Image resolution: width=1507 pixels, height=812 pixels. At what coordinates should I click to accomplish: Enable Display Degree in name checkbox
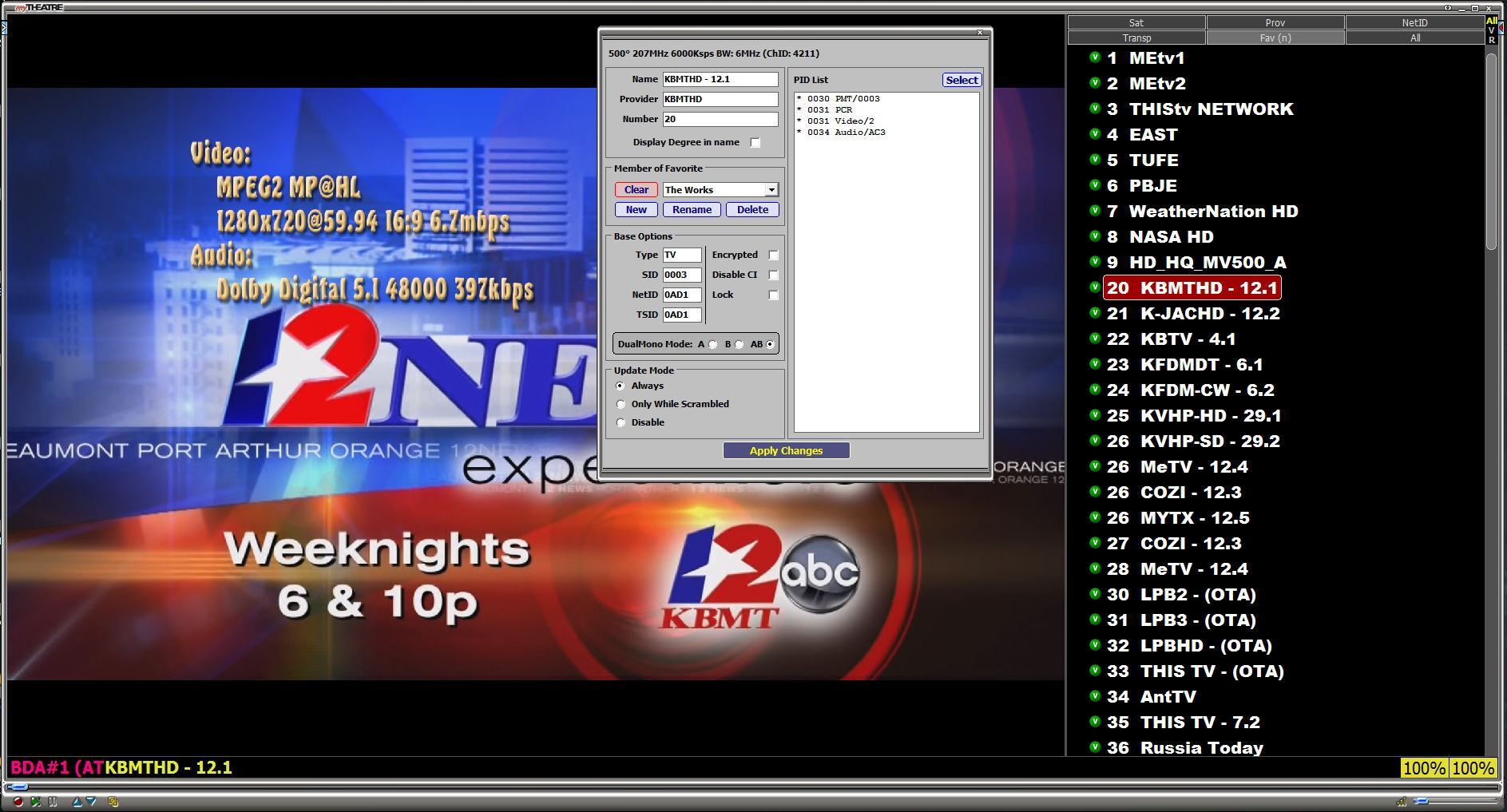pyautogui.click(x=755, y=142)
